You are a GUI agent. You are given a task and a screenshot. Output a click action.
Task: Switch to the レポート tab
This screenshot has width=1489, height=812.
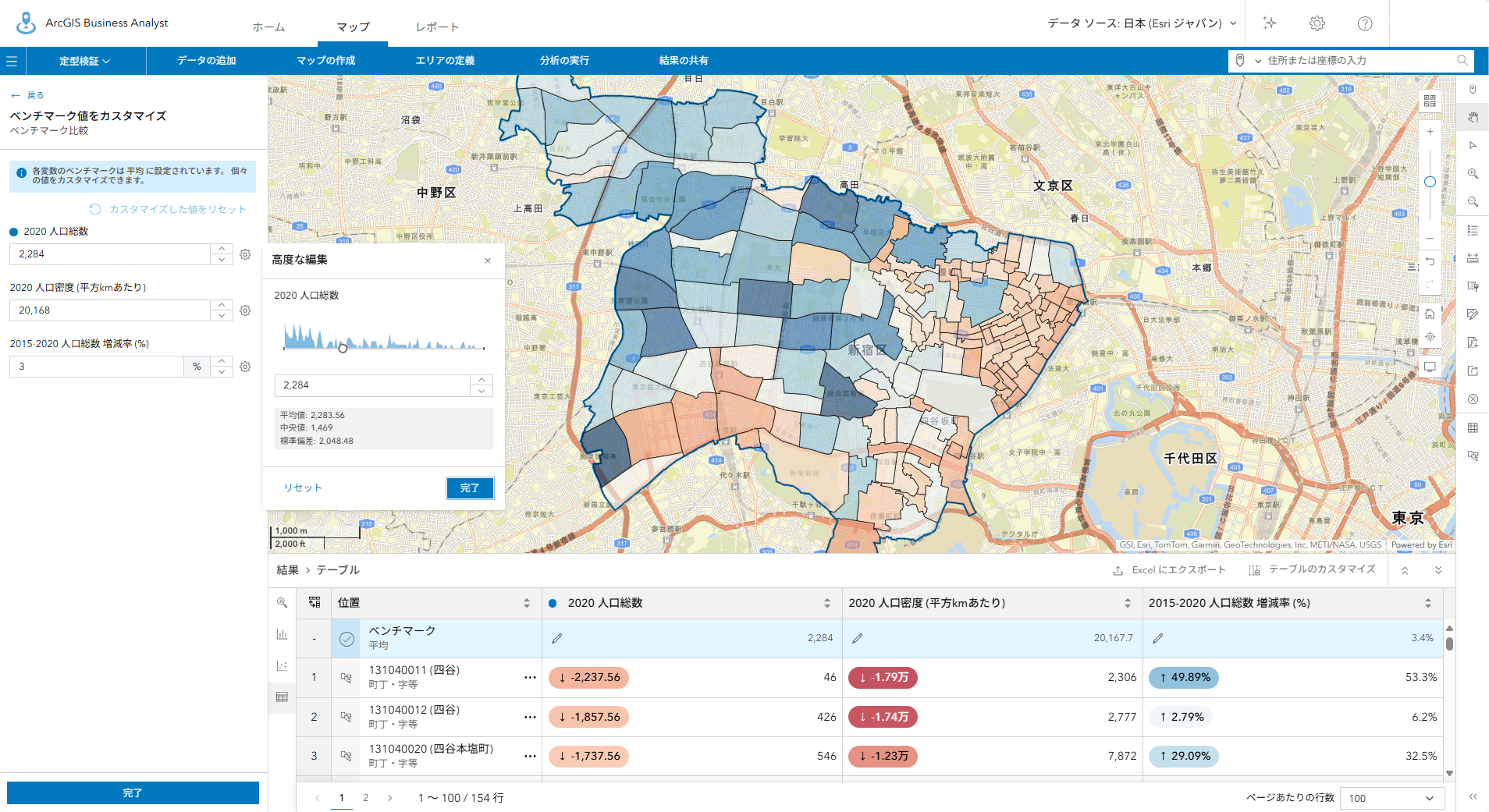click(437, 27)
